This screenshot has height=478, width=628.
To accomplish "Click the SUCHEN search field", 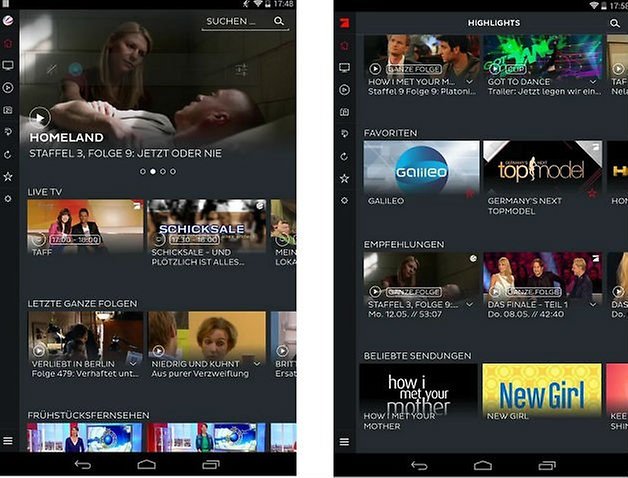I will coord(245,22).
